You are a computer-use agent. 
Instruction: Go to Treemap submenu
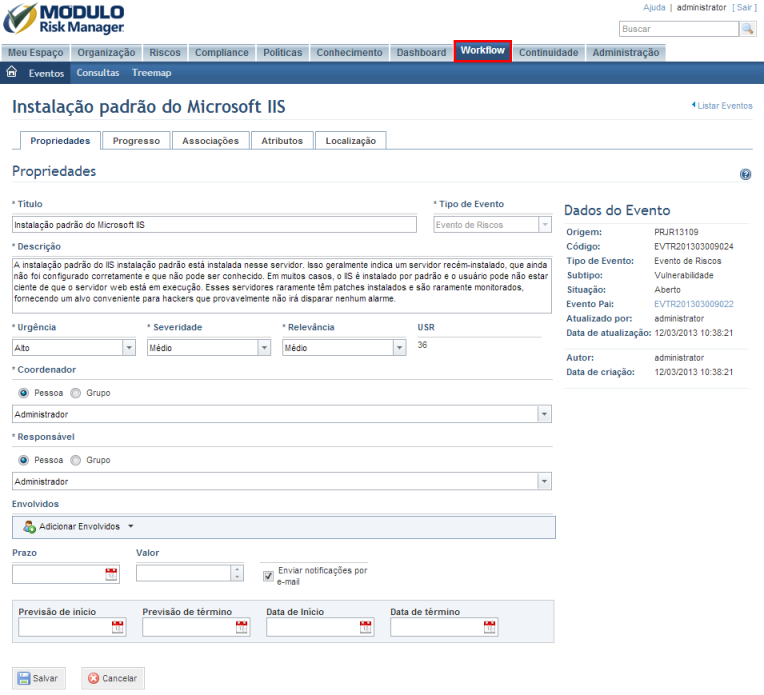152,73
